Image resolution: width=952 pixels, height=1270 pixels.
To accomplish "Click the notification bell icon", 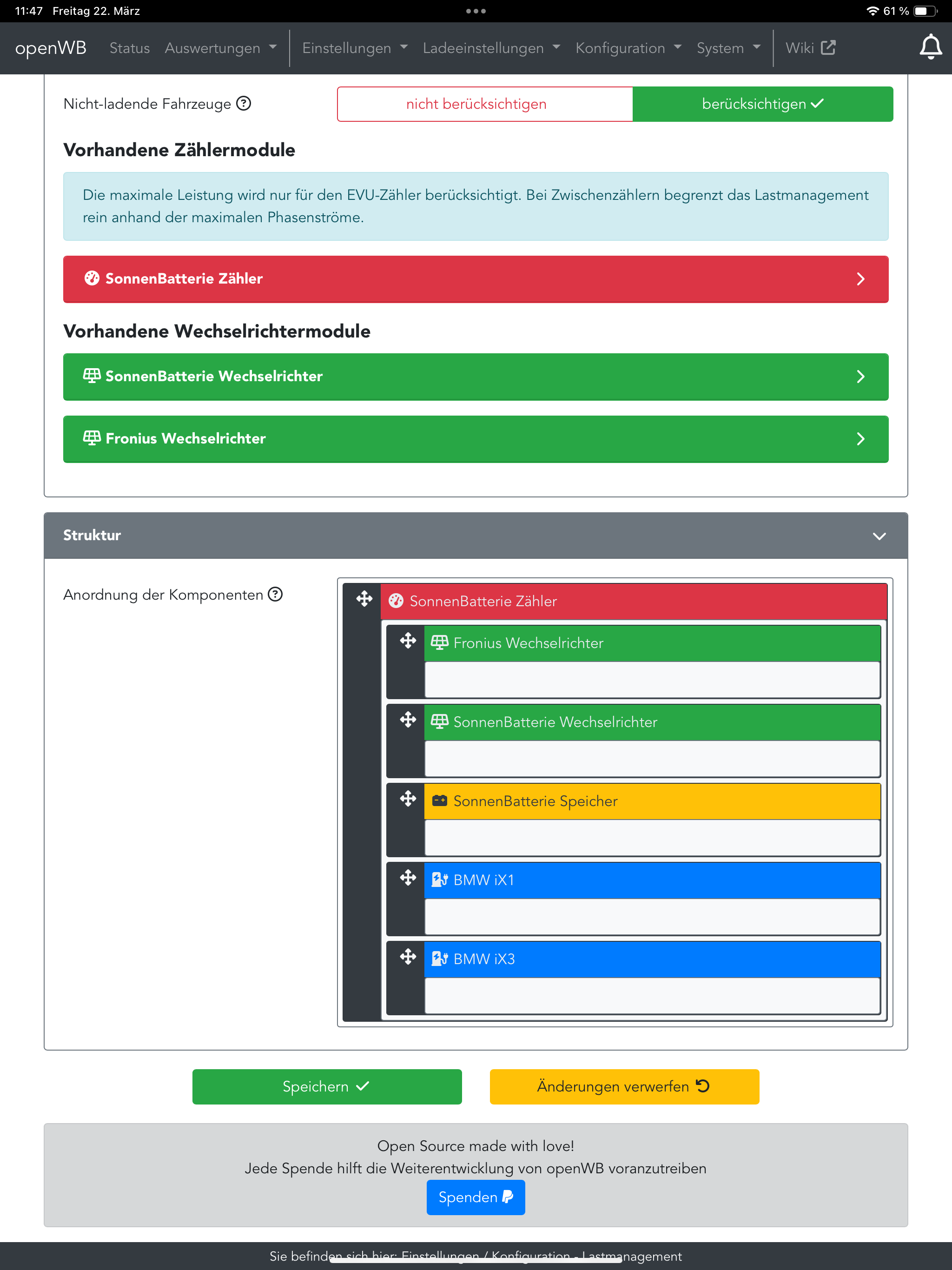I will click(930, 47).
